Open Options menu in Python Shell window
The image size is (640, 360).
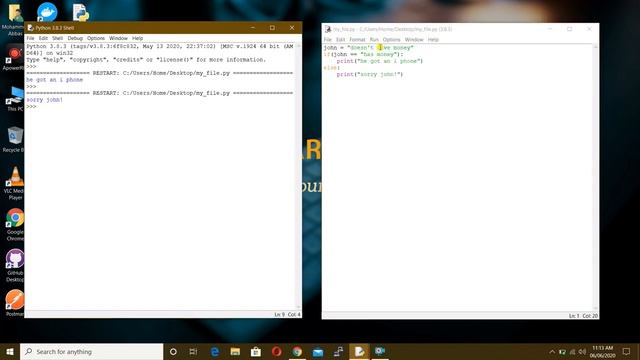pos(96,38)
